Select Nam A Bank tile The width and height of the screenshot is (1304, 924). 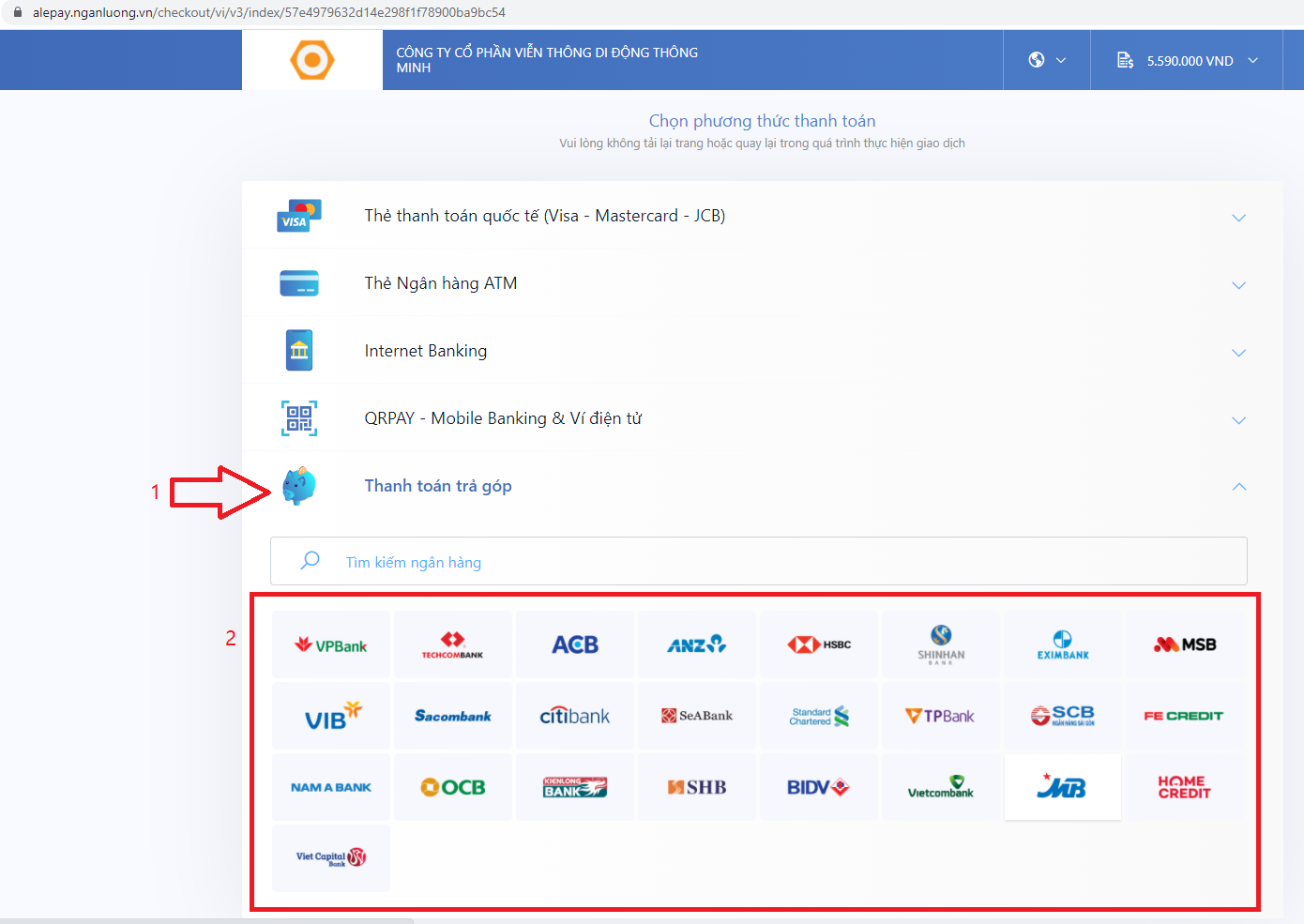(331, 787)
